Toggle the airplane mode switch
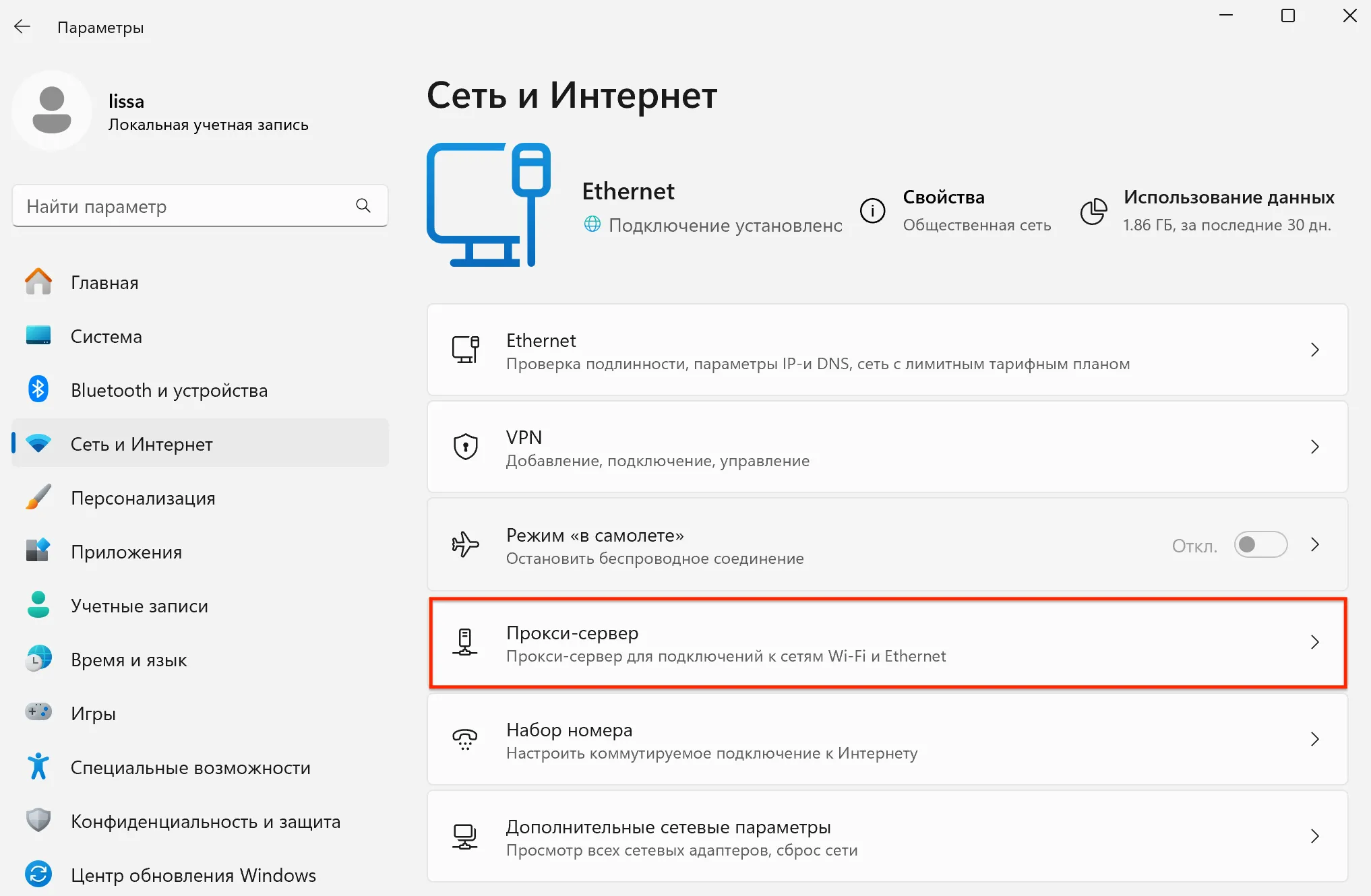 coord(1260,544)
